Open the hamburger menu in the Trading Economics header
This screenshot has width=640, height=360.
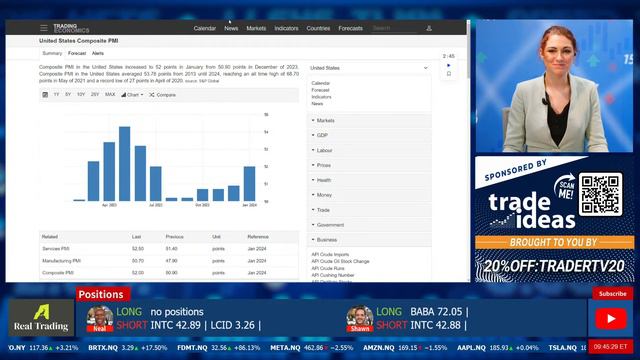pyautogui.click(x=44, y=28)
